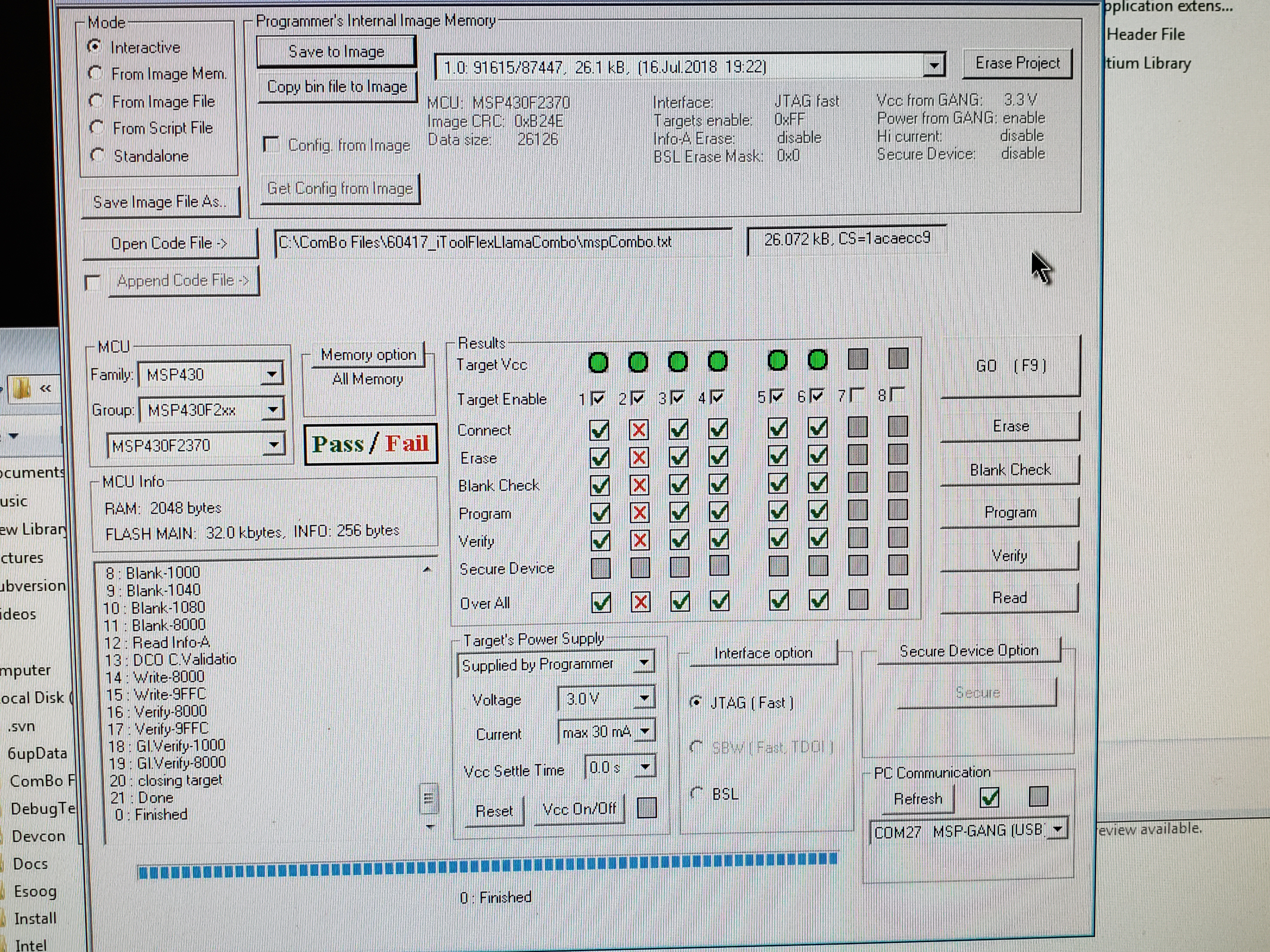Select the BSL interface radio button
Screen dimensions: 1270x952
(696, 794)
